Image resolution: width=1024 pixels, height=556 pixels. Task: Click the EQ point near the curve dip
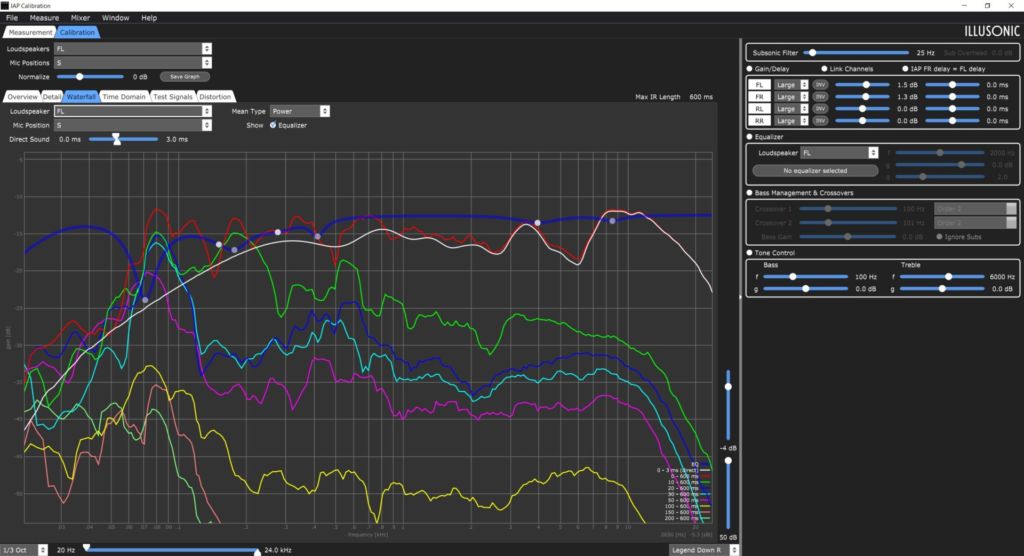click(x=145, y=300)
